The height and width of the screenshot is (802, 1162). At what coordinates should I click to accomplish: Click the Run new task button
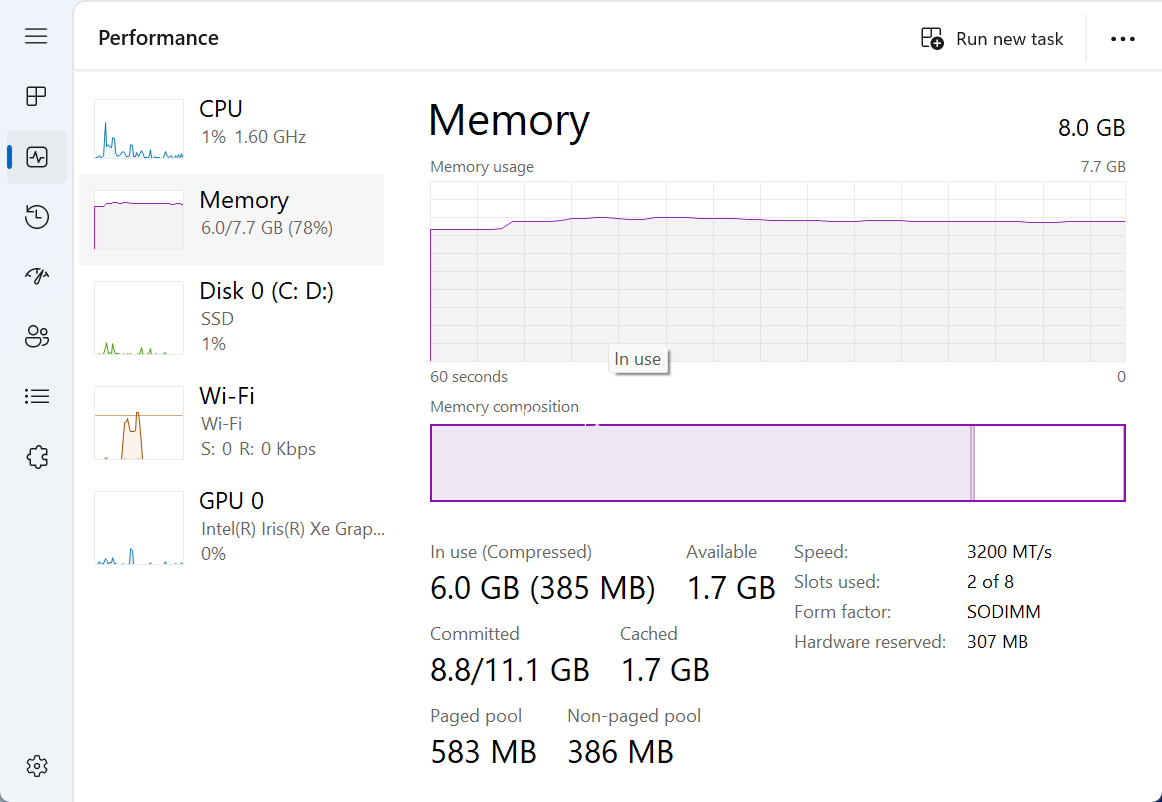click(x=992, y=39)
